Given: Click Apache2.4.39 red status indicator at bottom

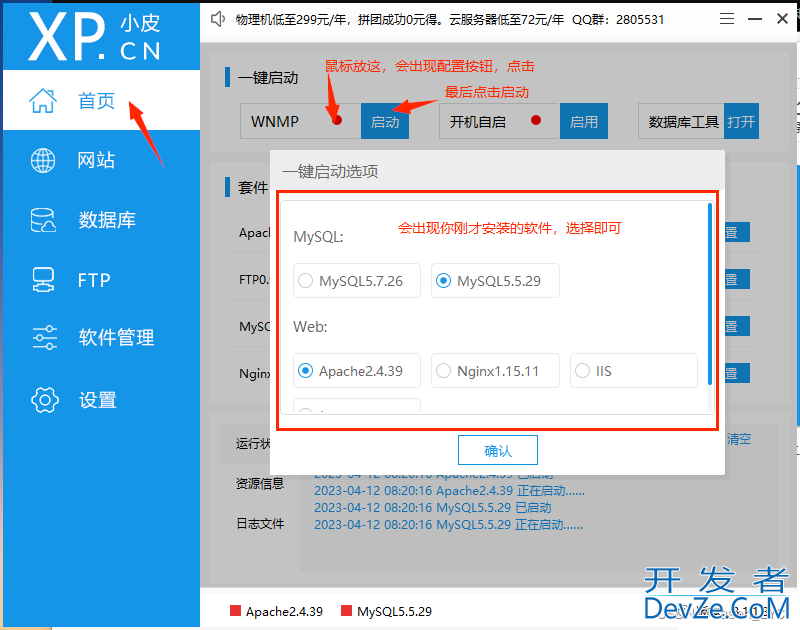Looking at the screenshot, I should point(235,611).
